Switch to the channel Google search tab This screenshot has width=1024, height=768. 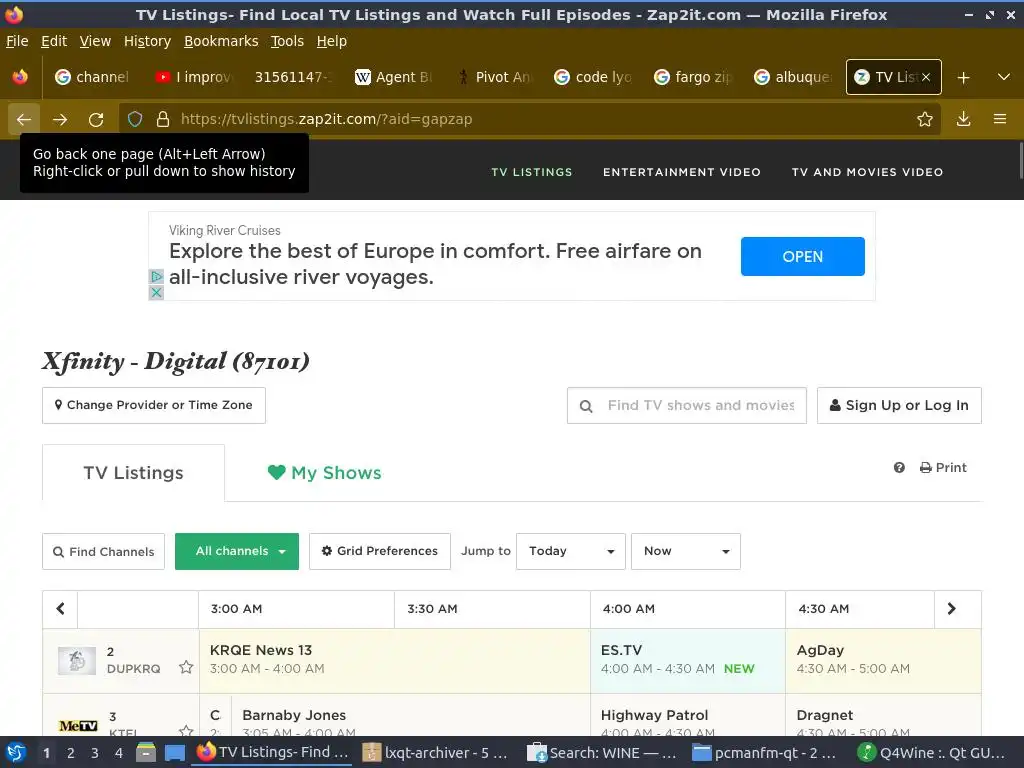pyautogui.click(x=92, y=77)
